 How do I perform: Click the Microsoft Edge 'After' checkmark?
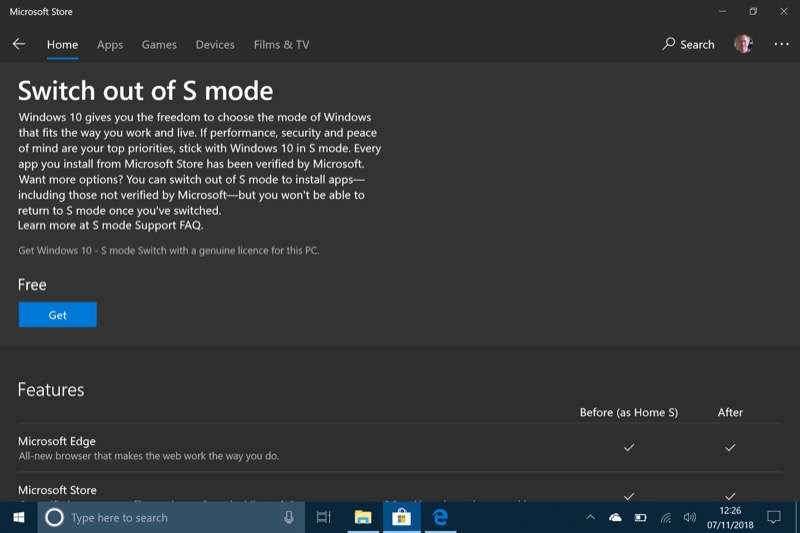pos(730,447)
